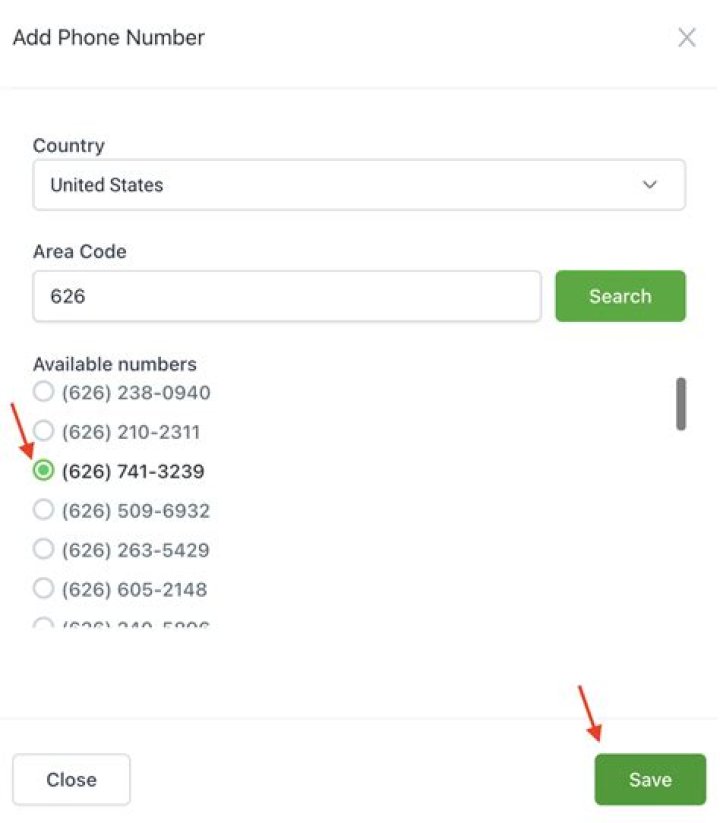Click the phone number text (626) 741-3239
This screenshot has height=823, width=720.
pyautogui.click(x=135, y=470)
